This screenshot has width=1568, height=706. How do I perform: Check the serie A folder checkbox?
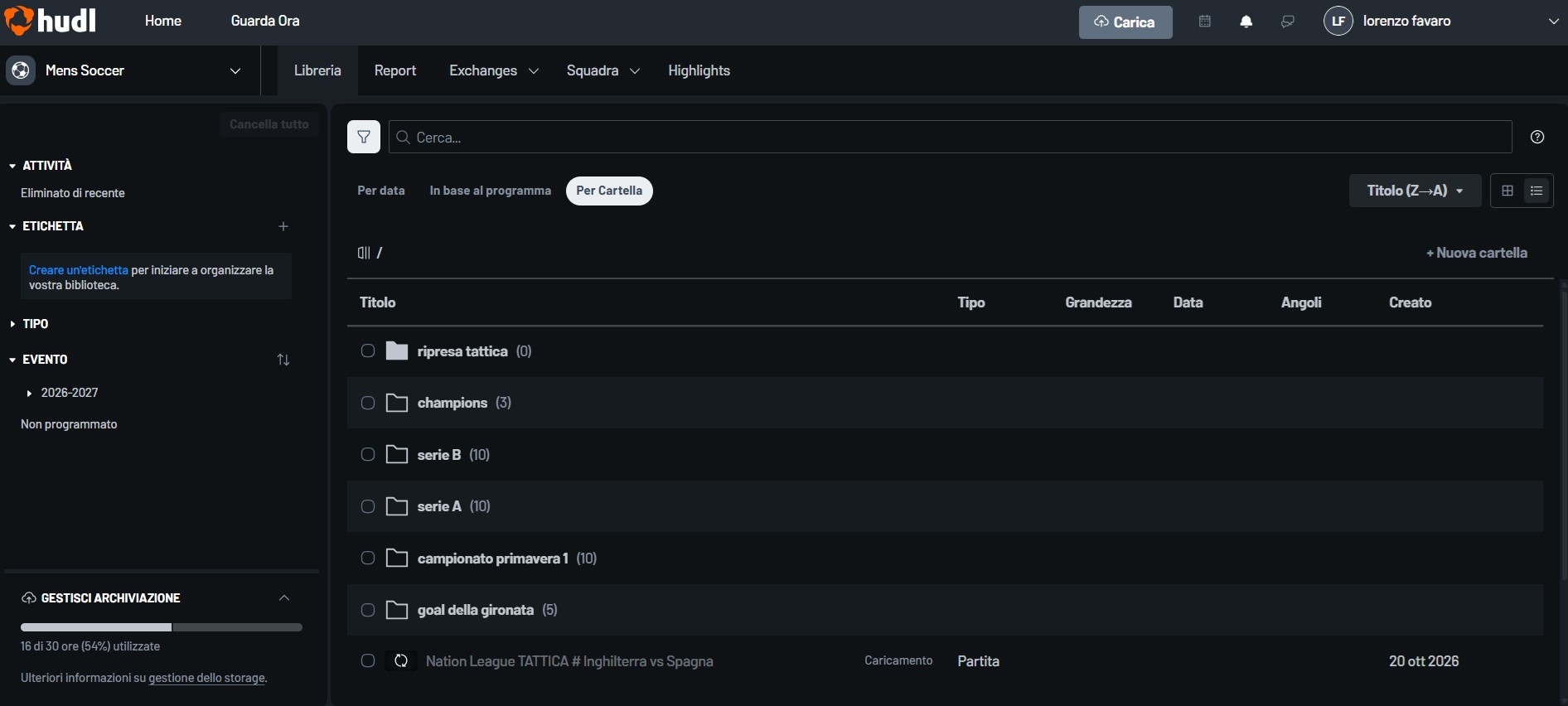coord(368,506)
